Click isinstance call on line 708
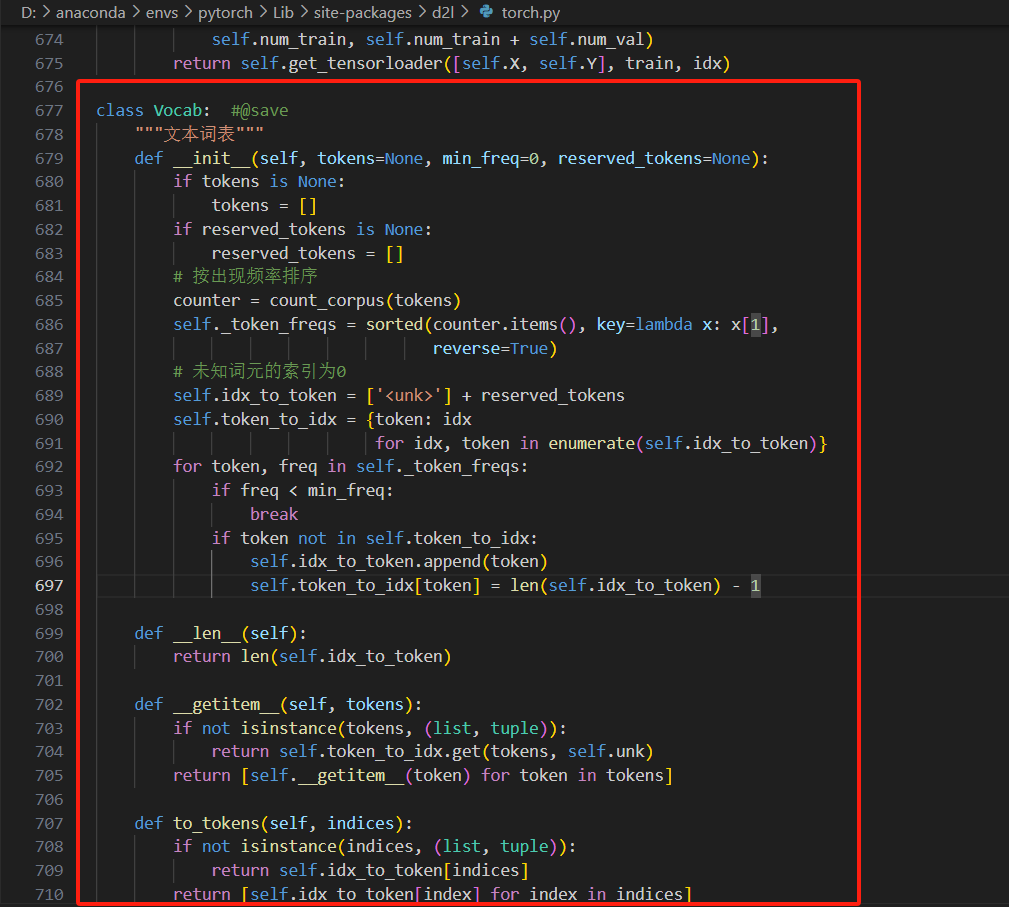Viewport: 1009px width, 907px height. [x=288, y=847]
